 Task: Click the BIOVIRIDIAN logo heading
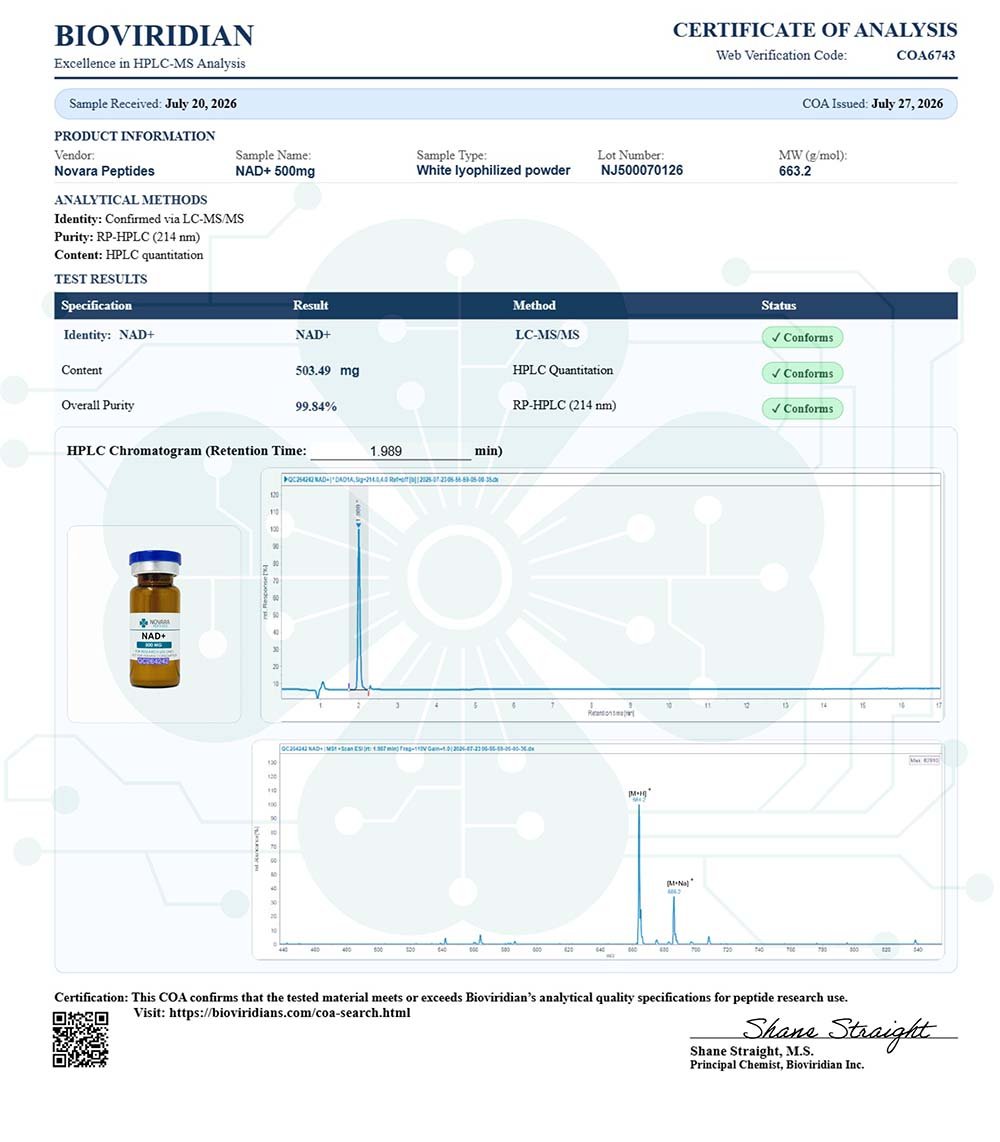pyautogui.click(x=154, y=36)
